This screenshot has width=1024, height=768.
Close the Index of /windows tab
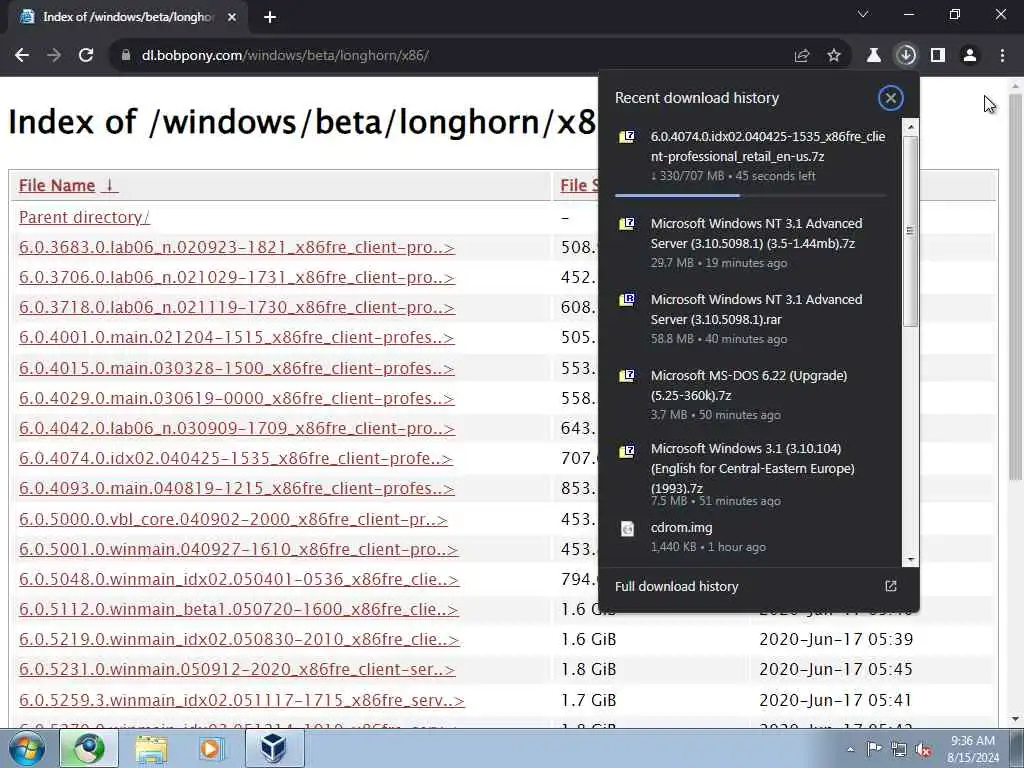(x=232, y=18)
